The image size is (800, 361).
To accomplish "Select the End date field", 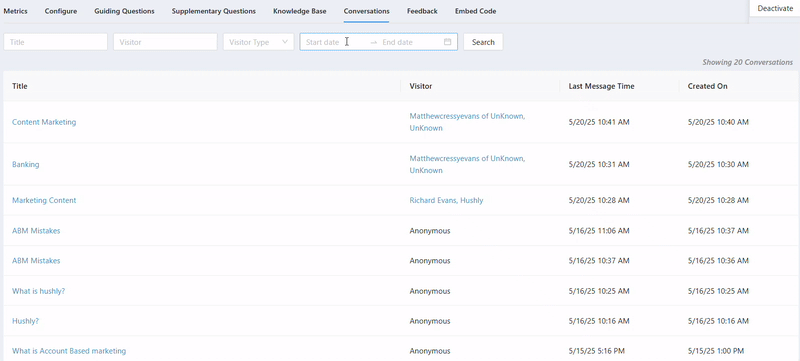I will 411,42.
